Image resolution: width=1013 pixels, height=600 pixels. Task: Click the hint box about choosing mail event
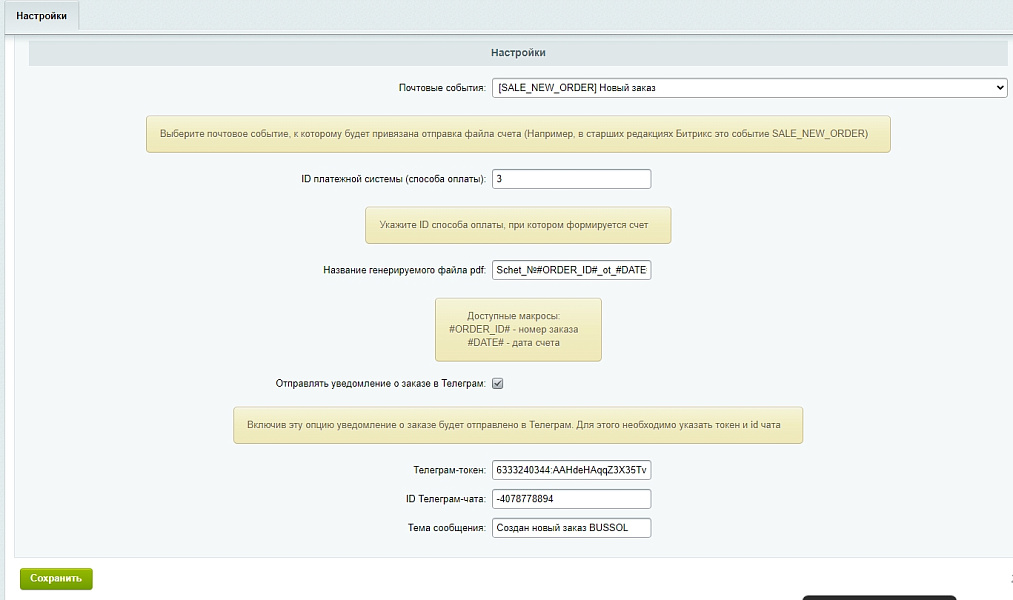coord(518,134)
